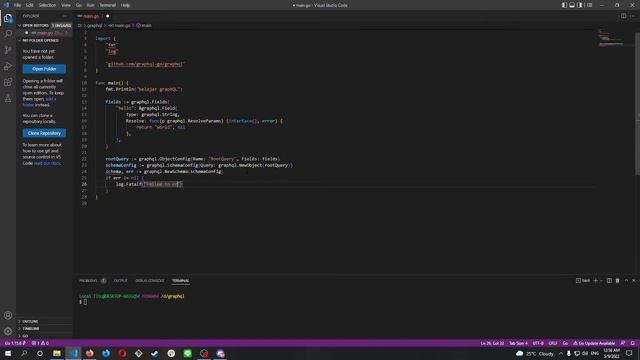Open File Explorer from taskbar
Viewport: 640px width, 360px height.
tap(57, 353)
